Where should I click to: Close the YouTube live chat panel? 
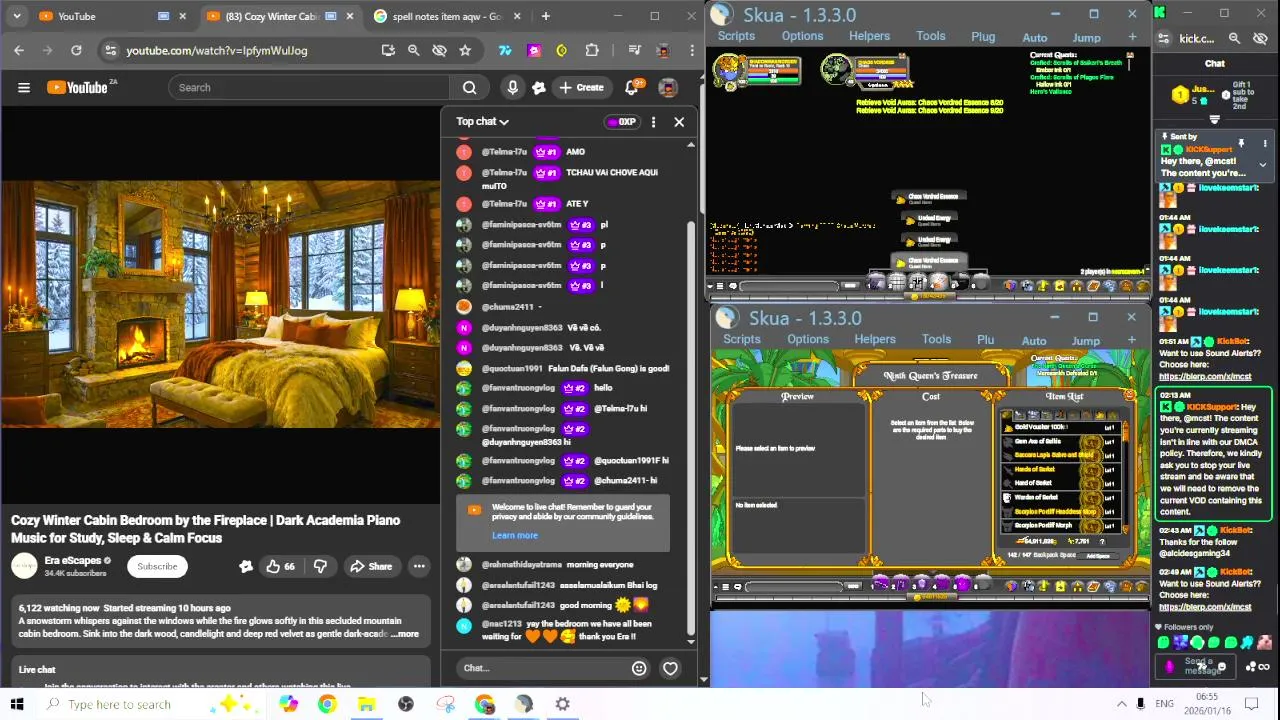click(x=679, y=122)
